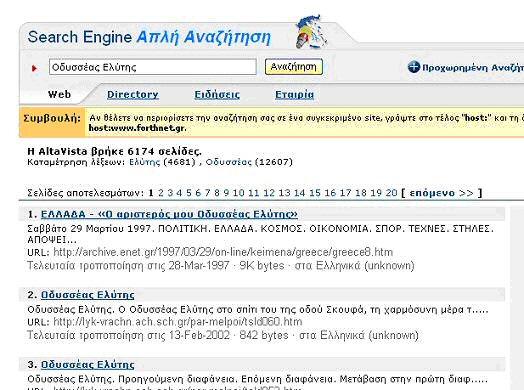Go to results page 14
This screenshot has height=390, width=524.
[299, 193]
